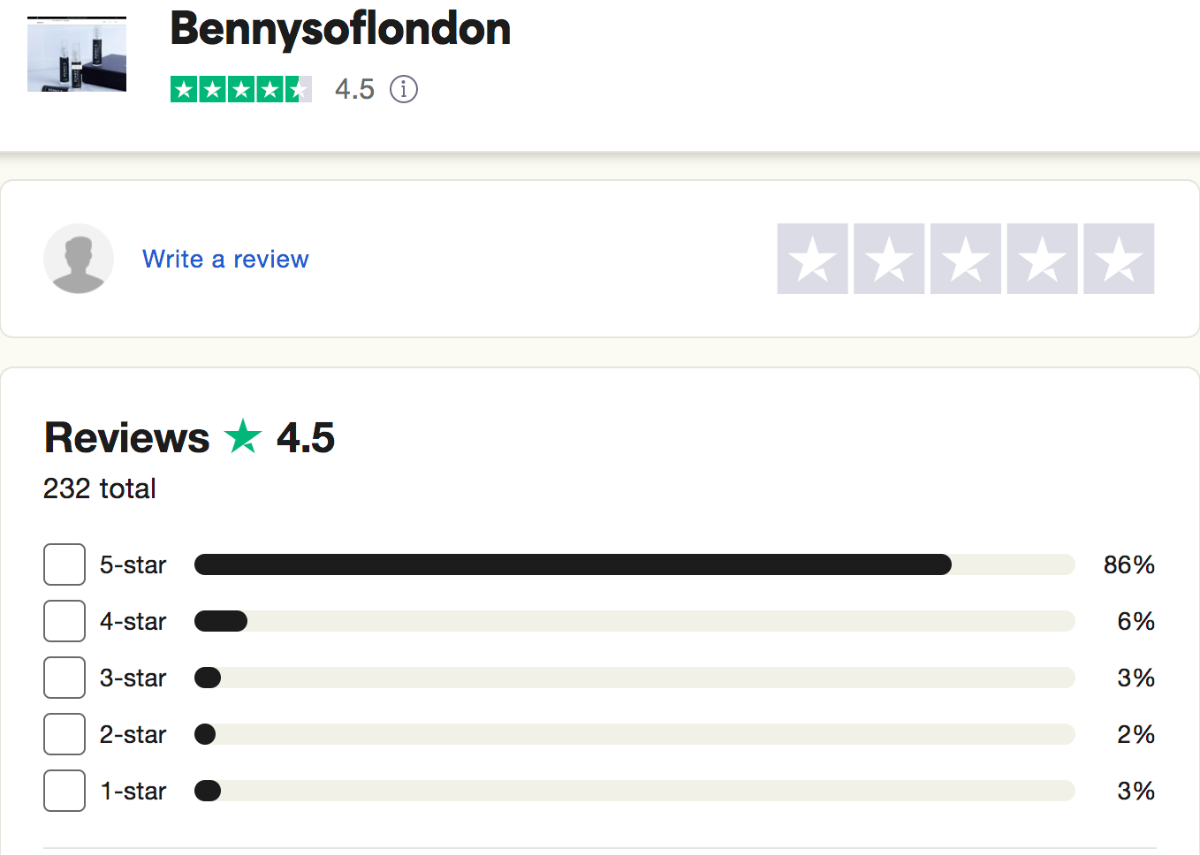The height and width of the screenshot is (855, 1200).
Task: Click the 4-star percentage bar
Action: (634, 621)
